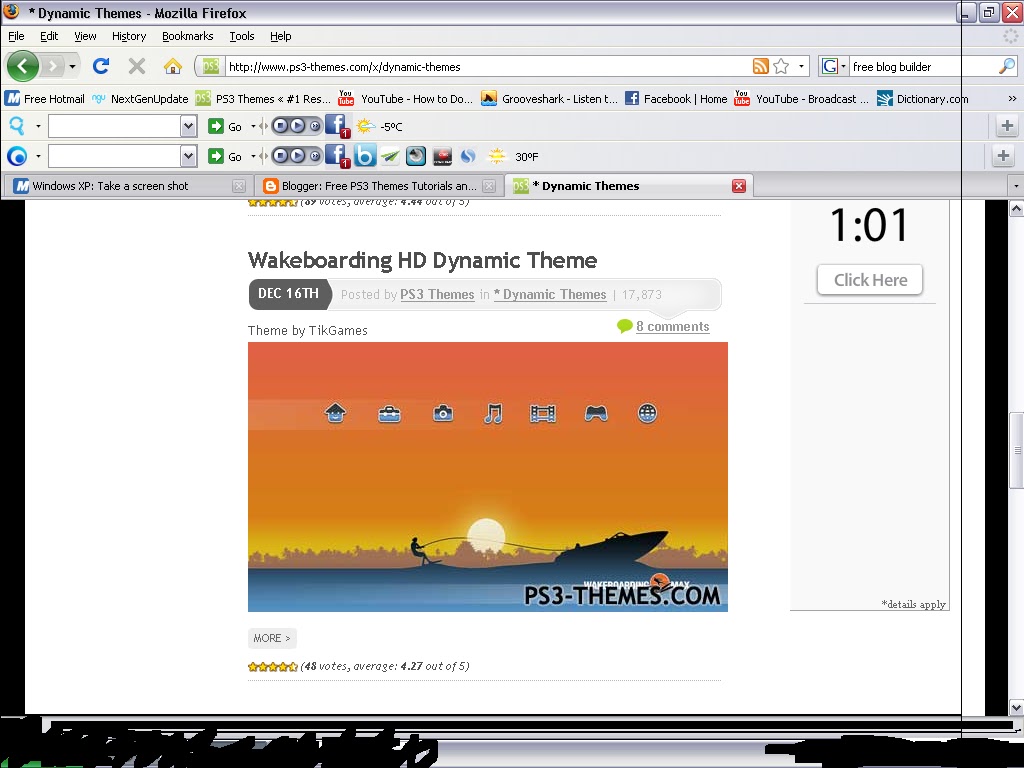Image resolution: width=1024 pixels, height=768 pixels.
Task: Reload the page with the blue refresh icon
Action: [x=101, y=66]
